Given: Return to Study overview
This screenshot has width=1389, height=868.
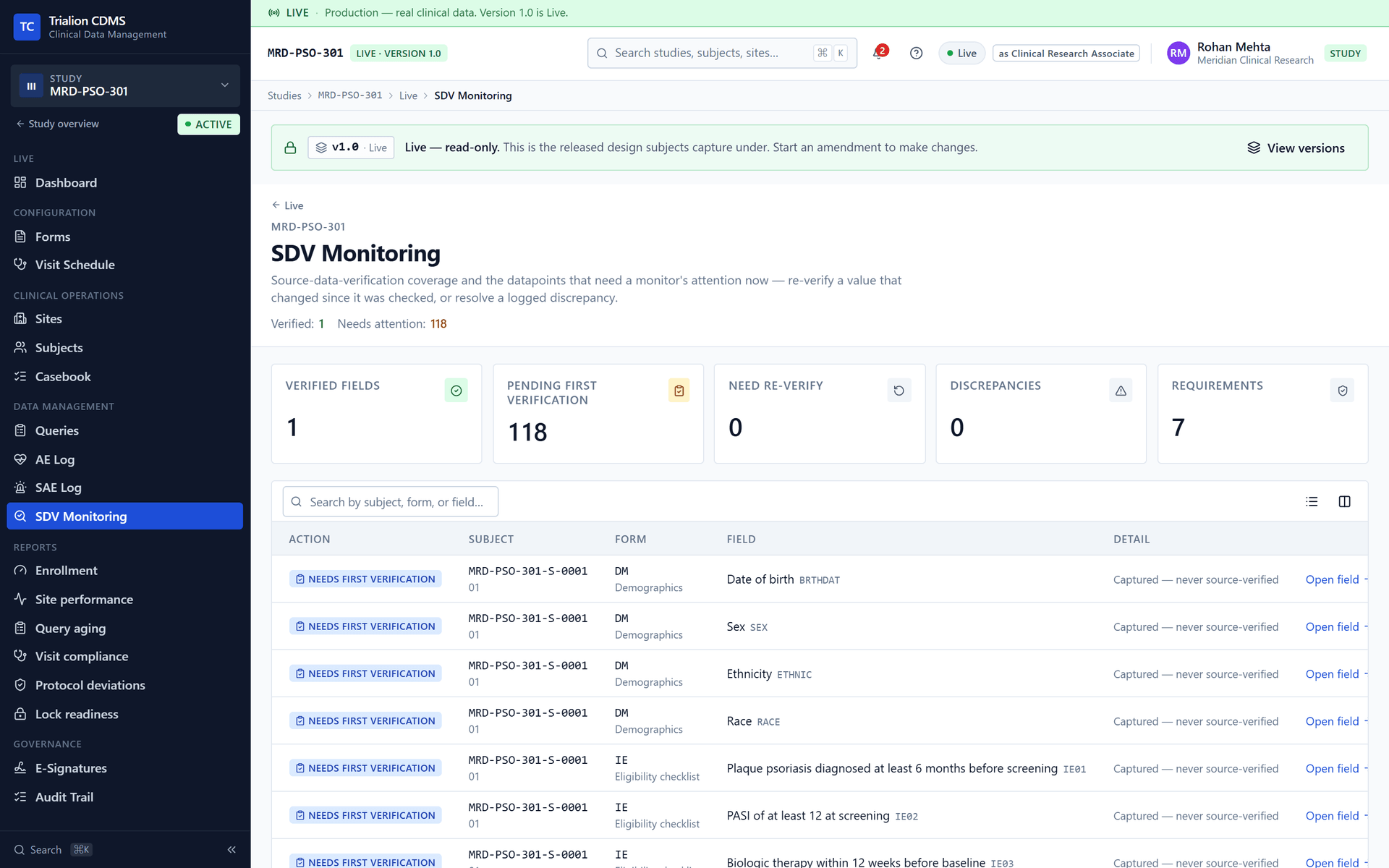Looking at the screenshot, I should [x=57, y=124].
